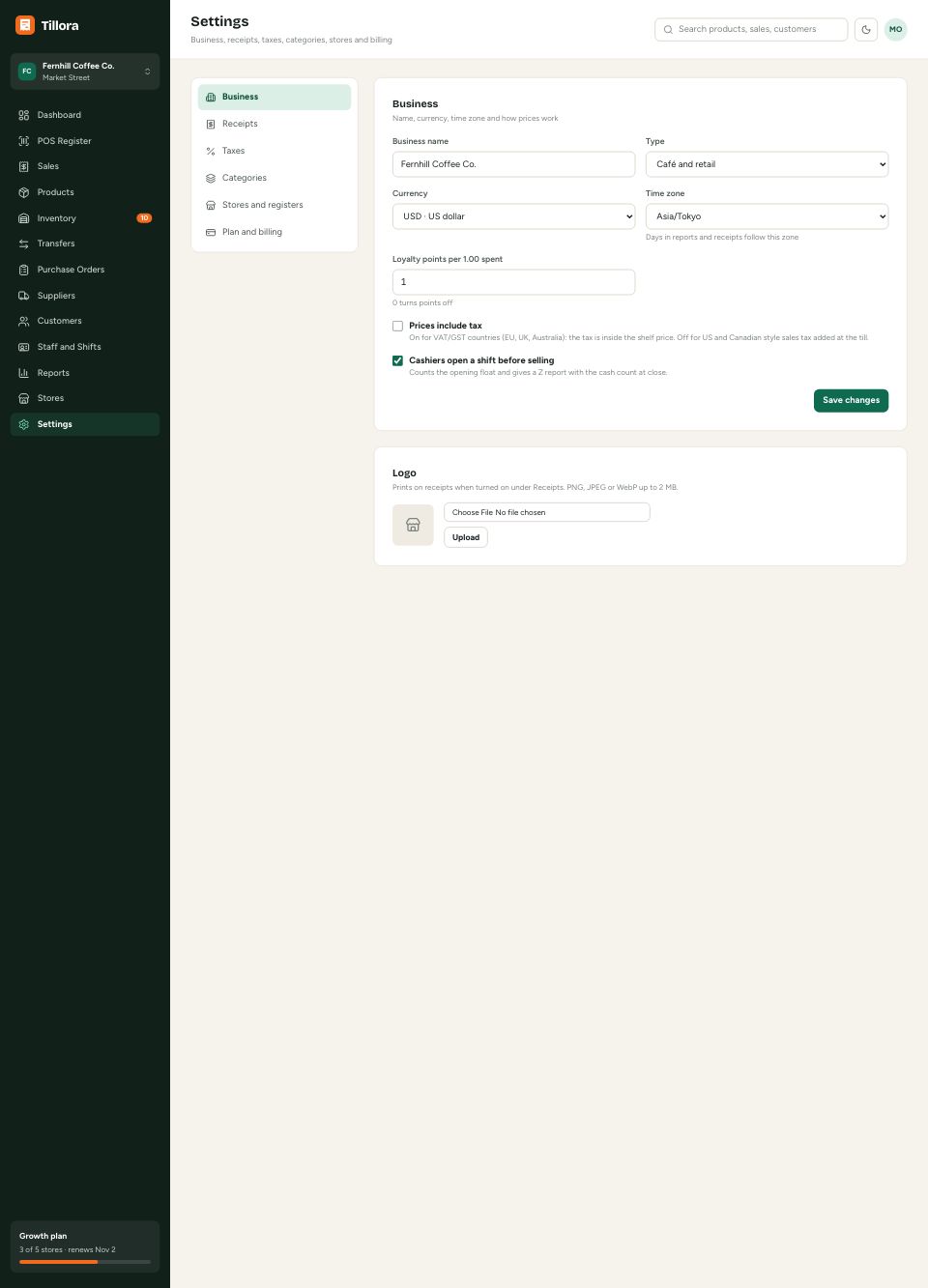928x1288 pixels.
Task: Click the Receipts icon in the settings menu
Action: point(211,124)
